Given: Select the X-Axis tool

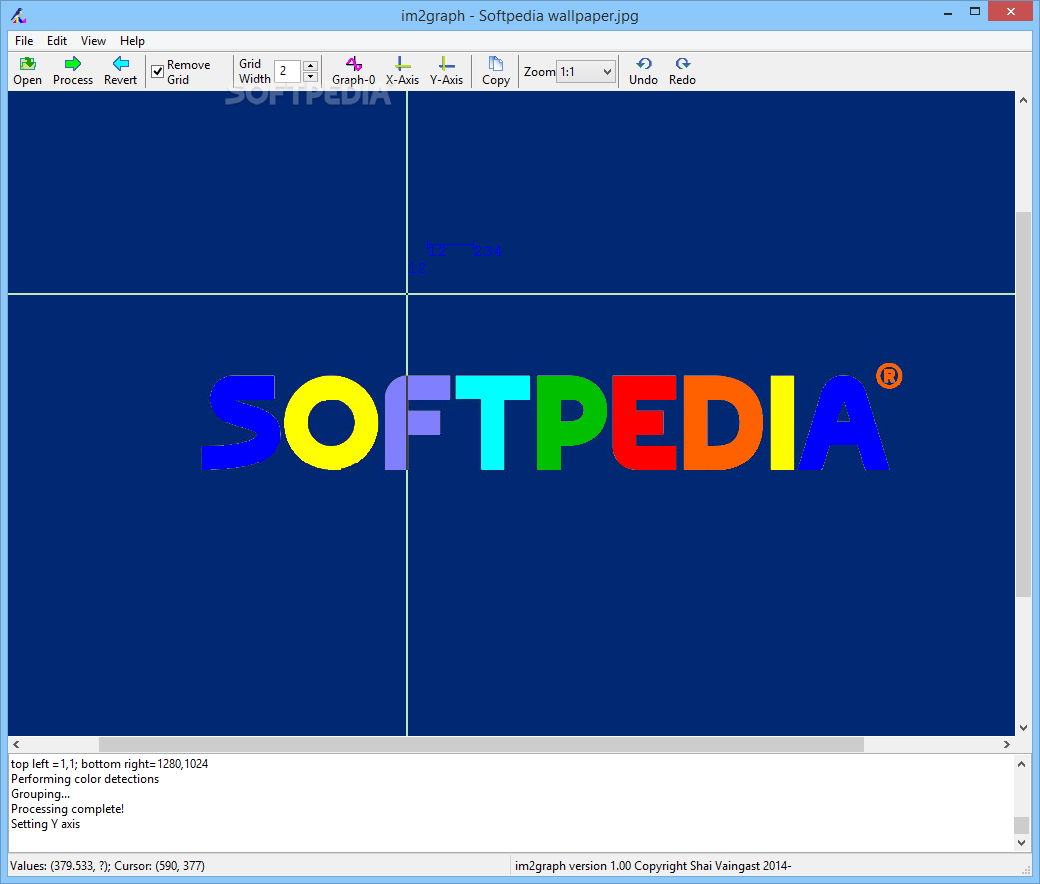Looking at the screenshot, I should pos(402,71).
